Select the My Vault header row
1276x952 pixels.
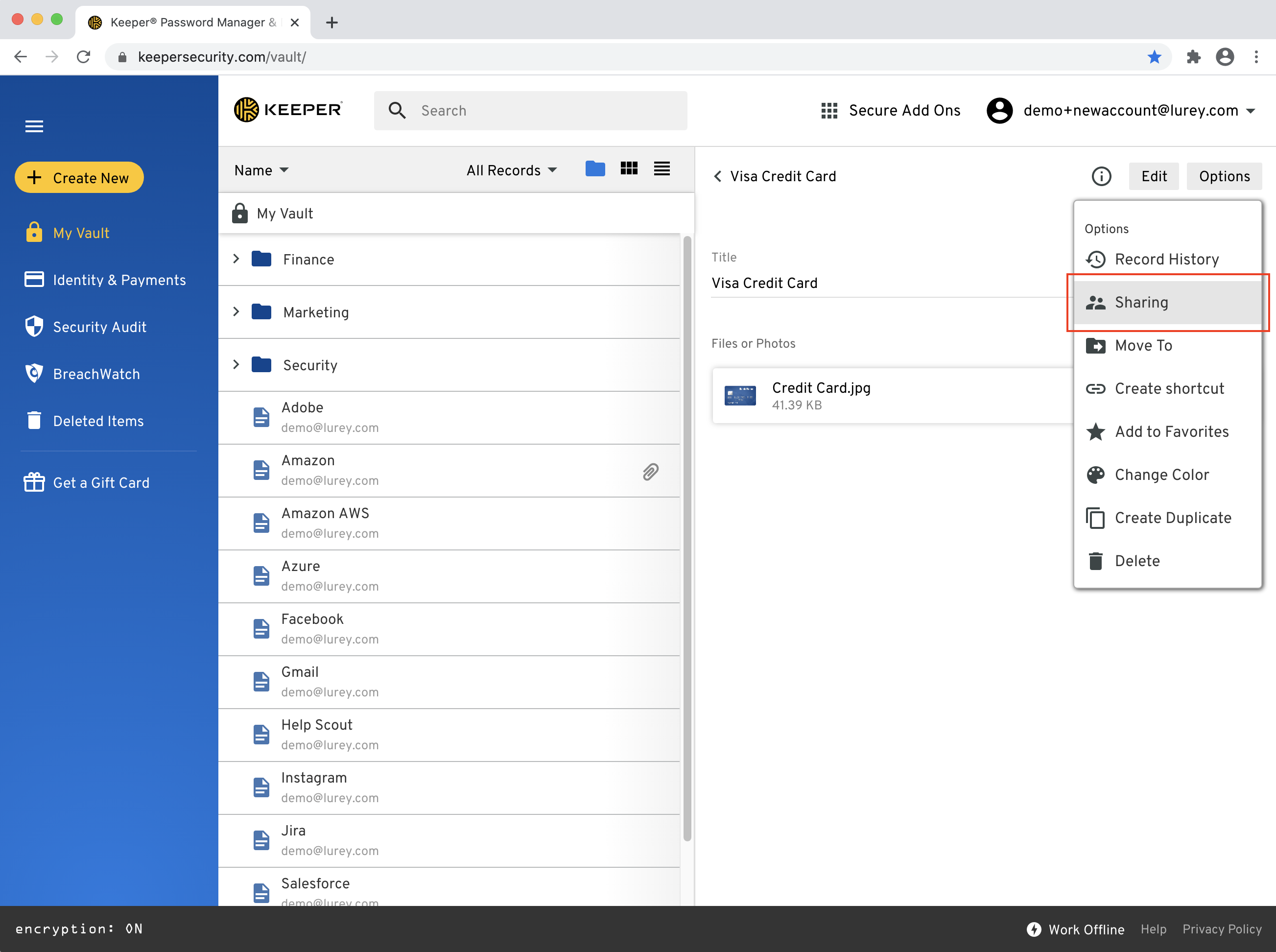[456, 213]
